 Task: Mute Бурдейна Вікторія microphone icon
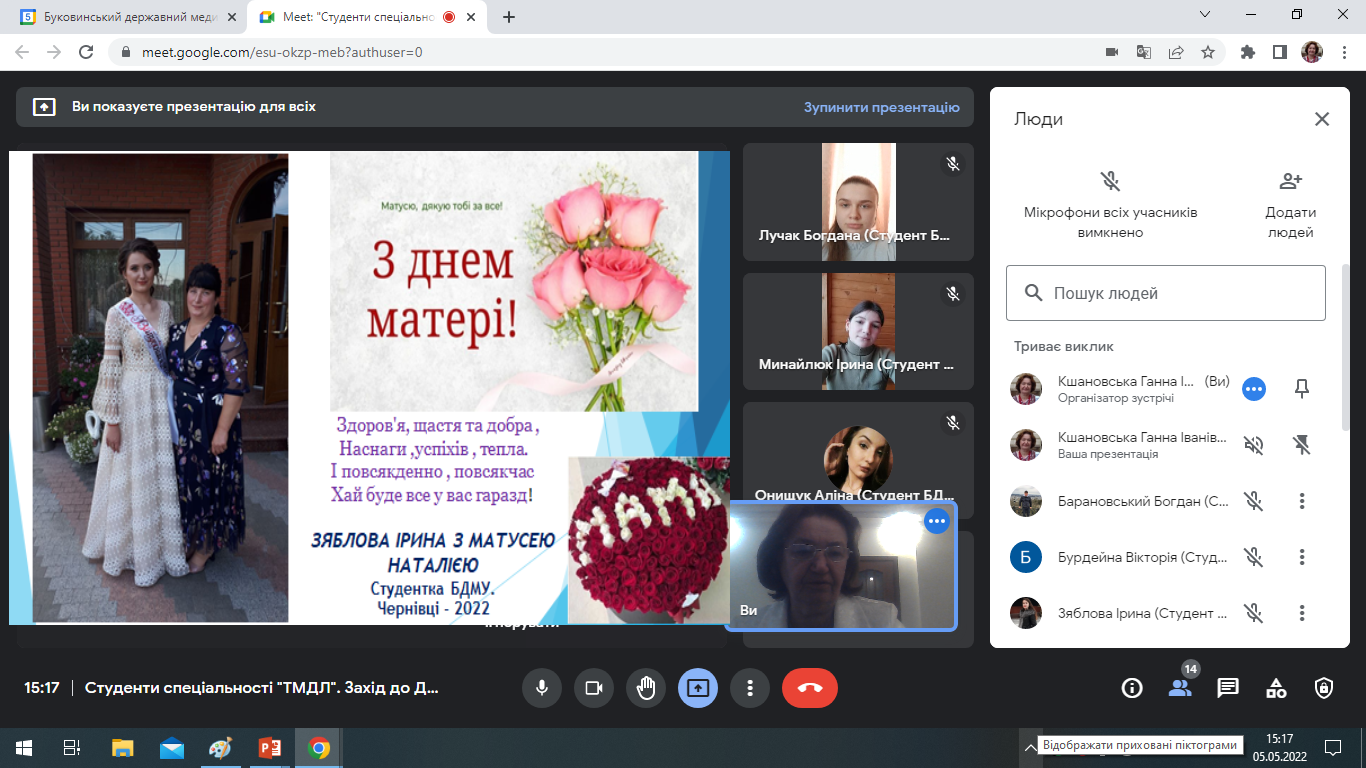coord(1254,557)
